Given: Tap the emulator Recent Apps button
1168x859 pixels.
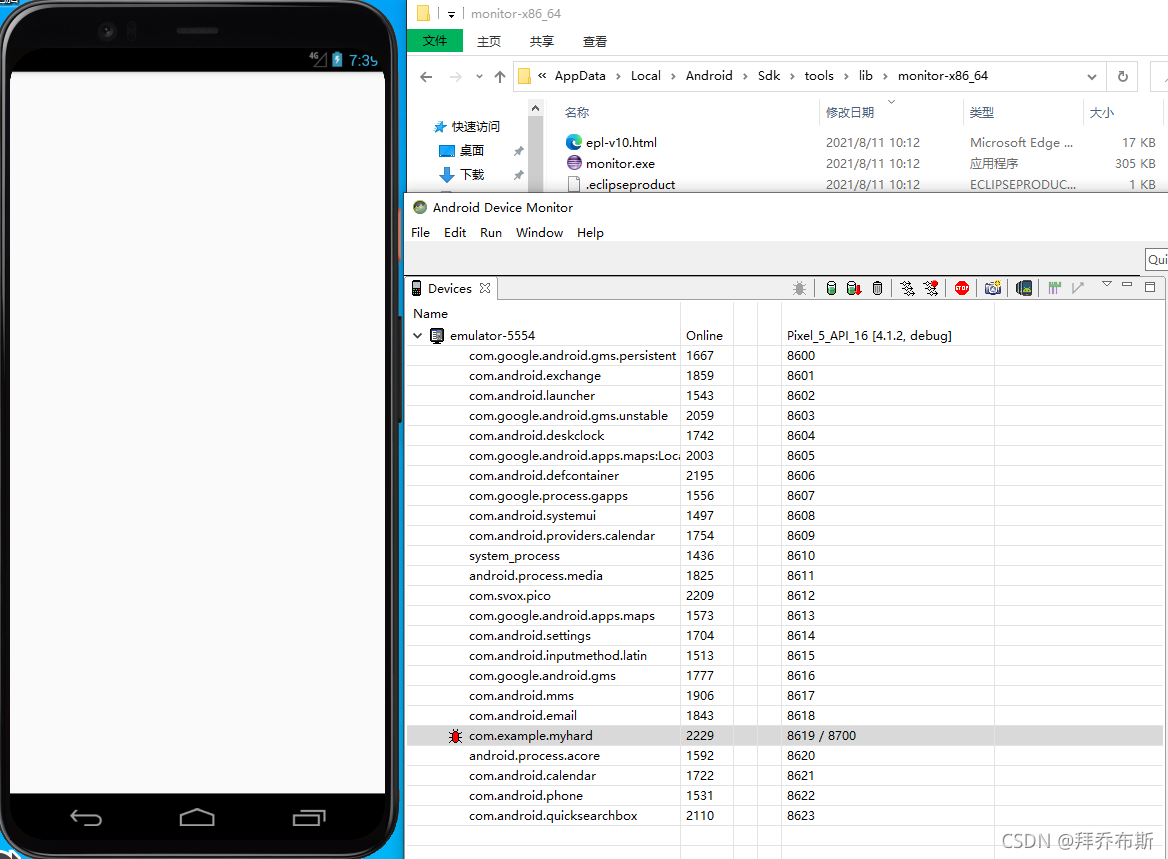Looking at the screenshot, I should click(309, 818).
